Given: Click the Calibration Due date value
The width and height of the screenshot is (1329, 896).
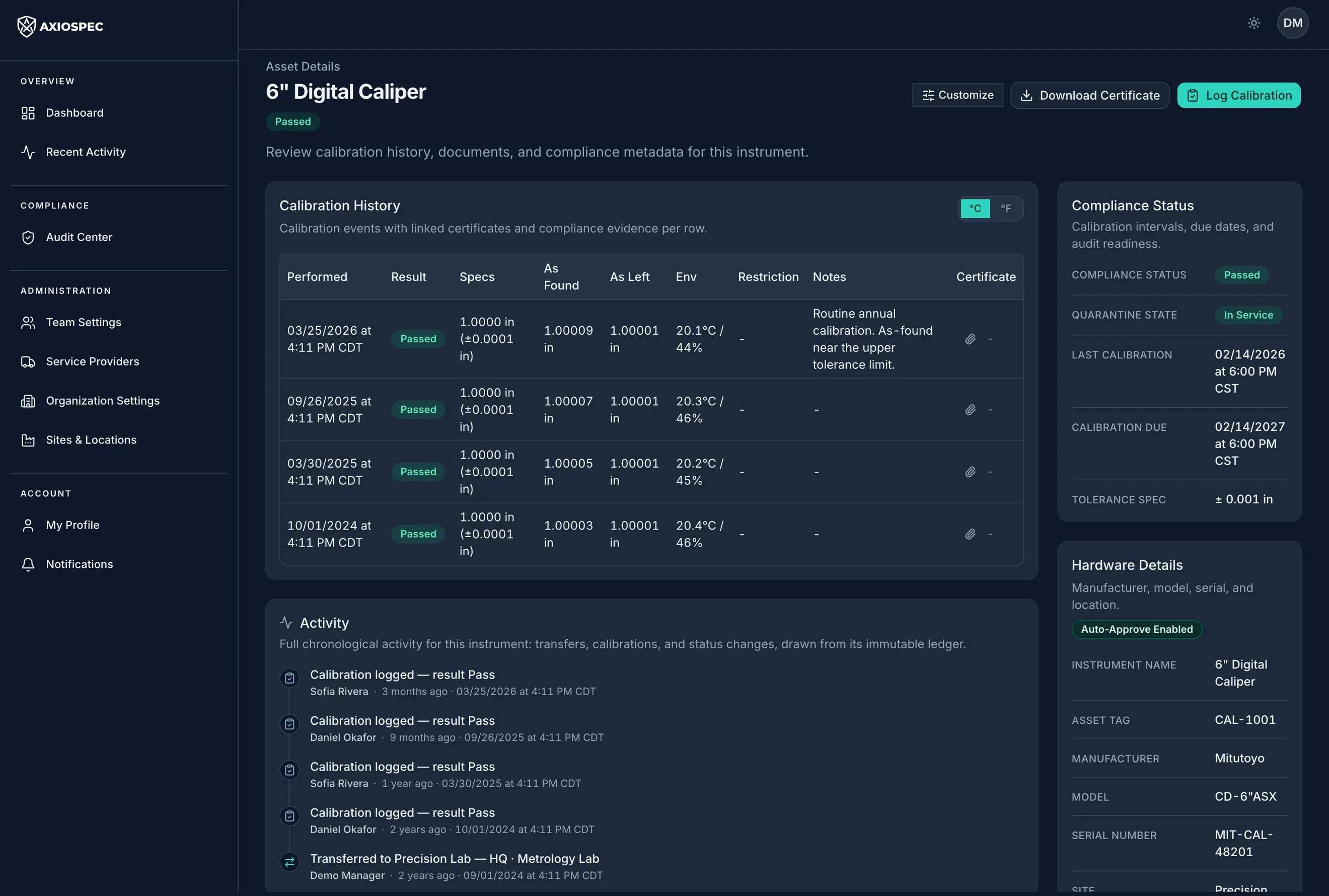Looking at the screenshot, I should click(1249, 444).
